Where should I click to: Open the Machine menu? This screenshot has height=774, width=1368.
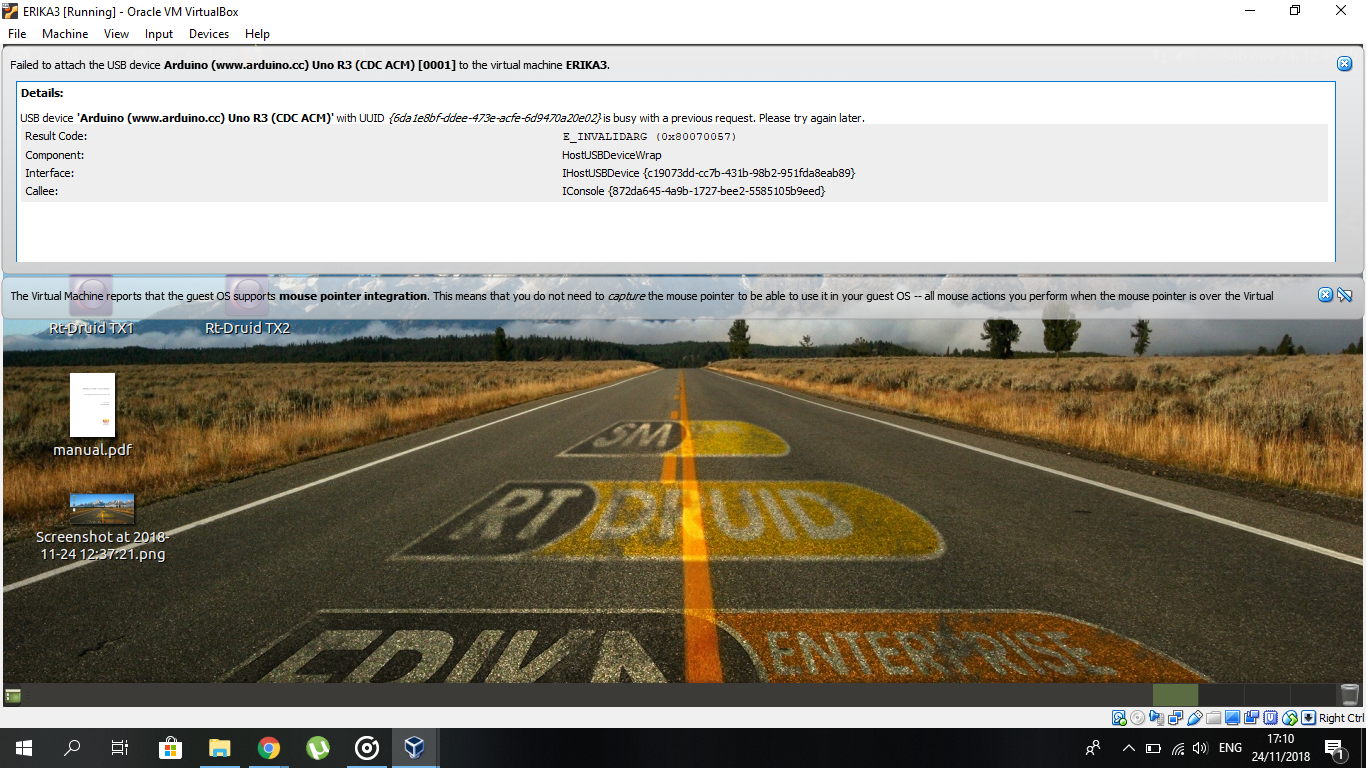65,34
